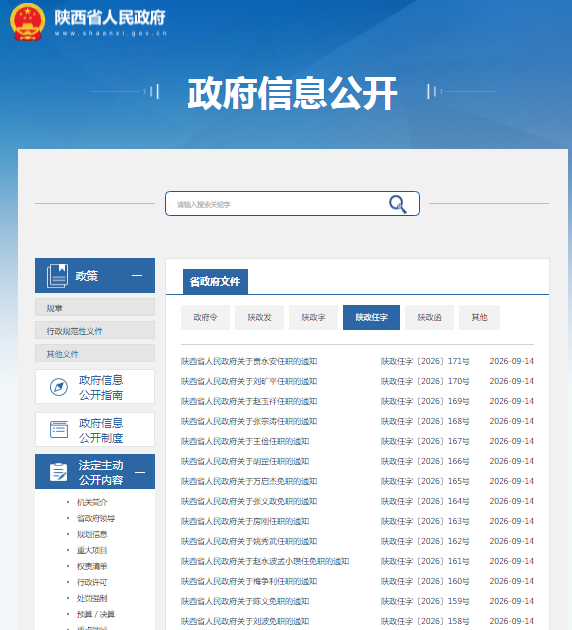This screenshot has width=572, height=630.
Task: Open the 陈义免职 notice link
Action: (x=245, y=601)
